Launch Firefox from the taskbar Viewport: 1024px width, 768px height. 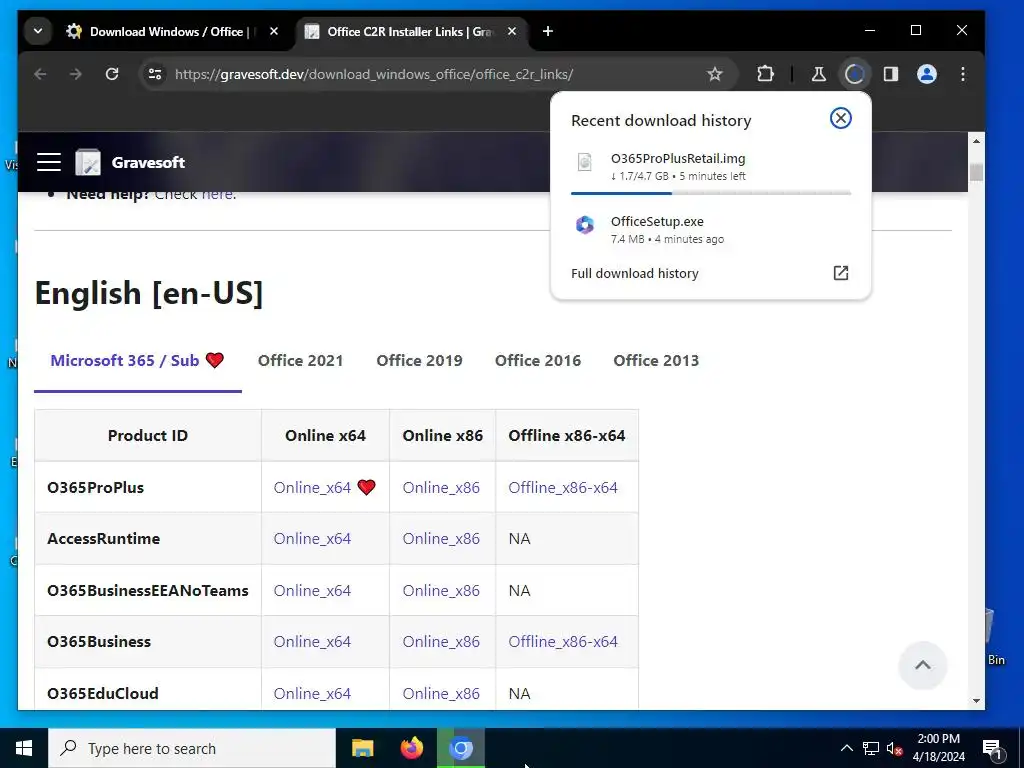(x=411, y=748)
